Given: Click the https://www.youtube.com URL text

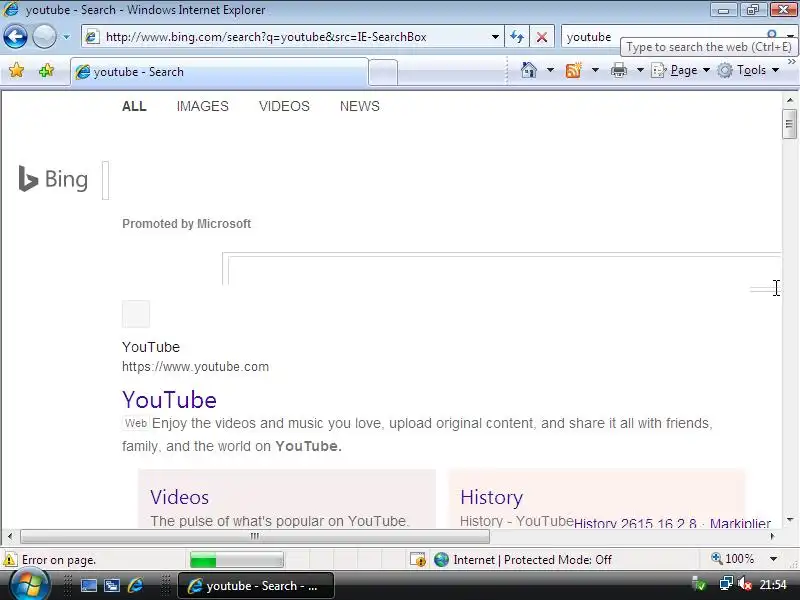Looking at the screenshot, I should click(195, 367).
